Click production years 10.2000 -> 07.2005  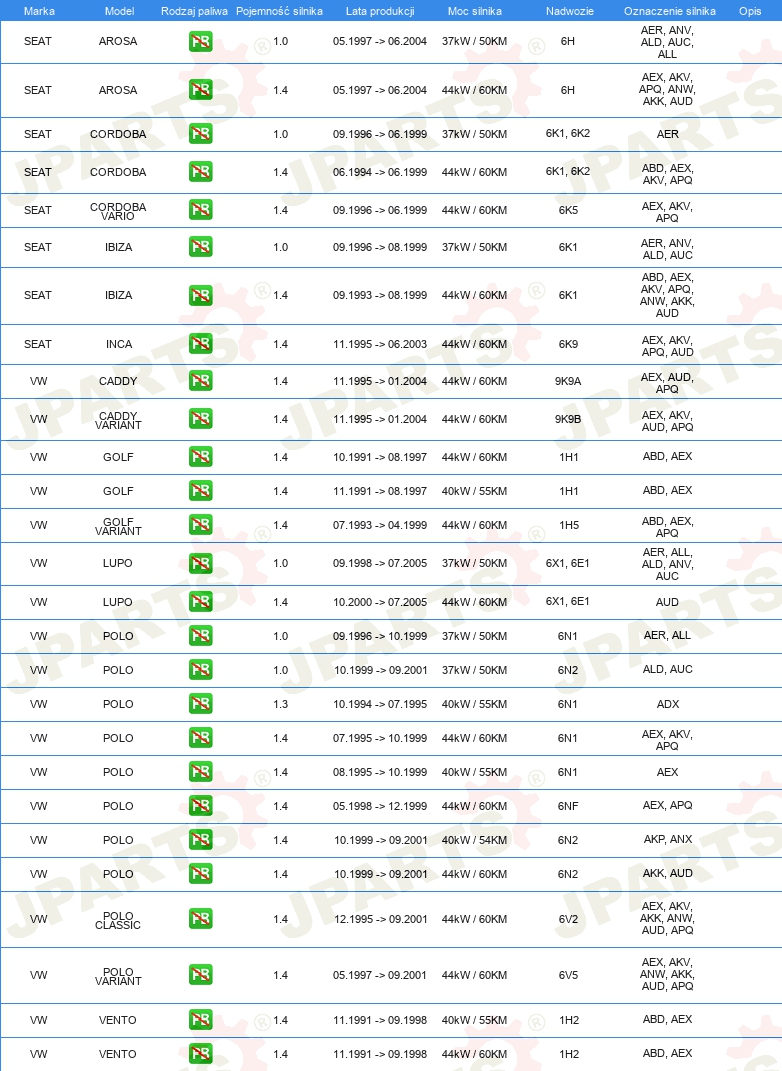pyautogui.click(x=380, y=602)
